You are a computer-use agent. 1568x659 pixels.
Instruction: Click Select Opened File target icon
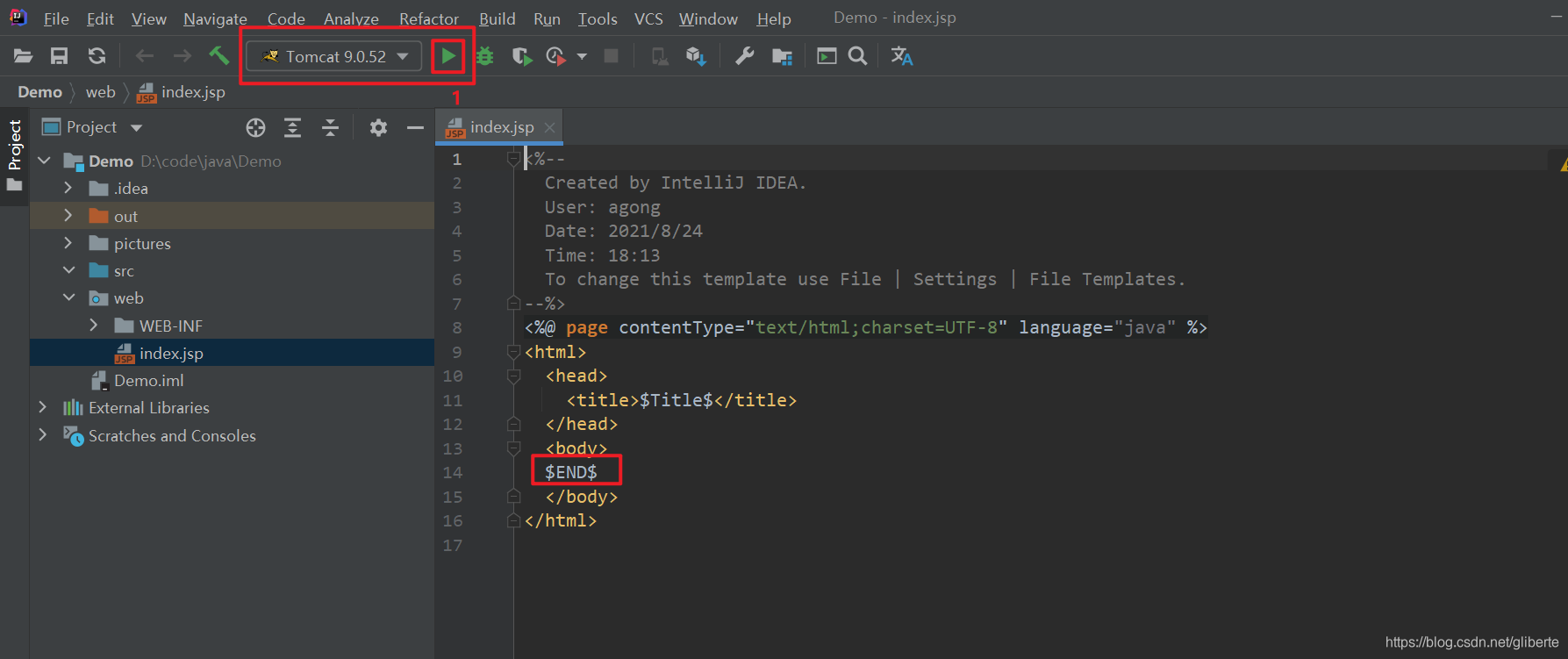(x=255, y=127)
